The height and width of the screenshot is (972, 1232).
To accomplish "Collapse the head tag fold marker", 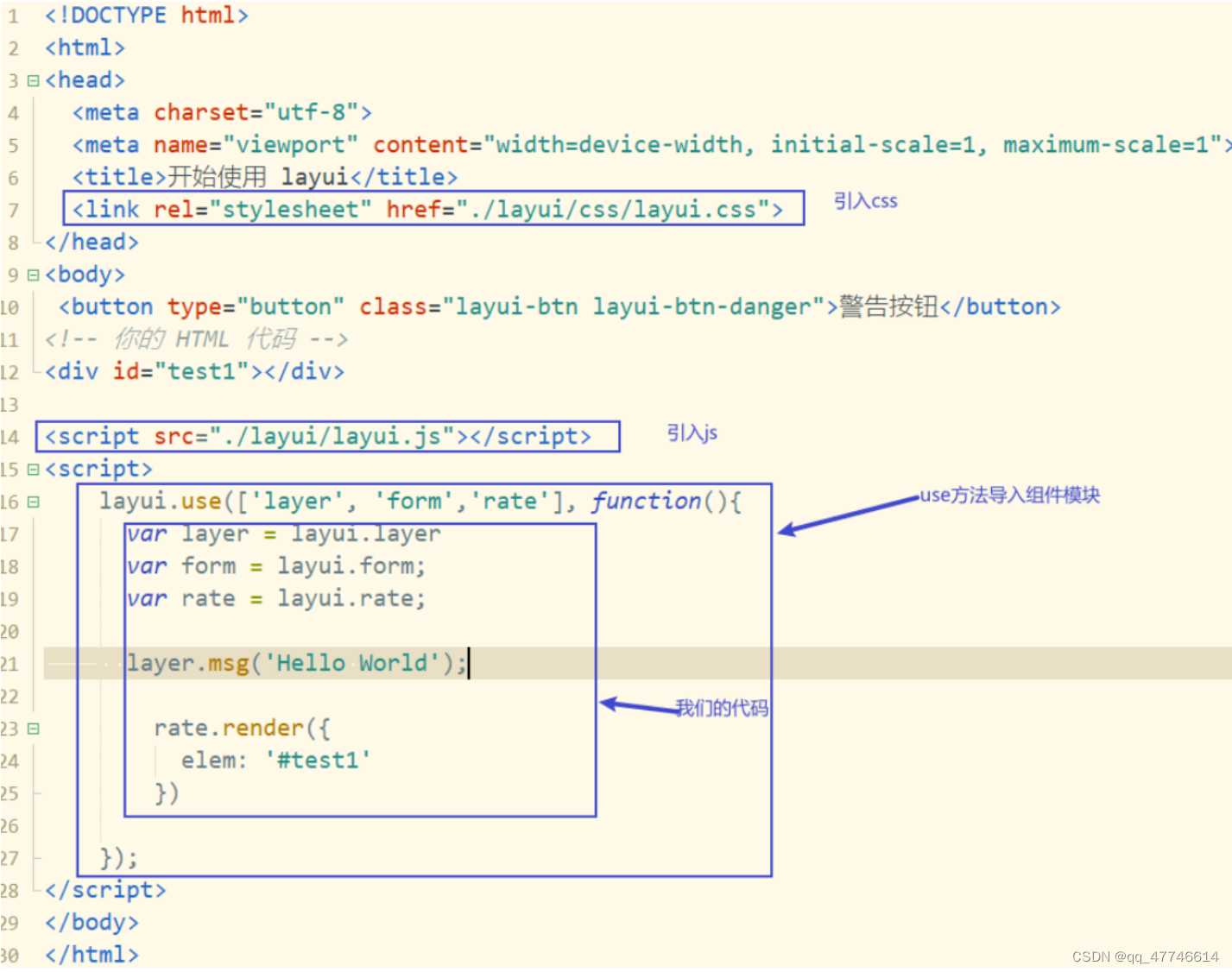I will (33, 80).
